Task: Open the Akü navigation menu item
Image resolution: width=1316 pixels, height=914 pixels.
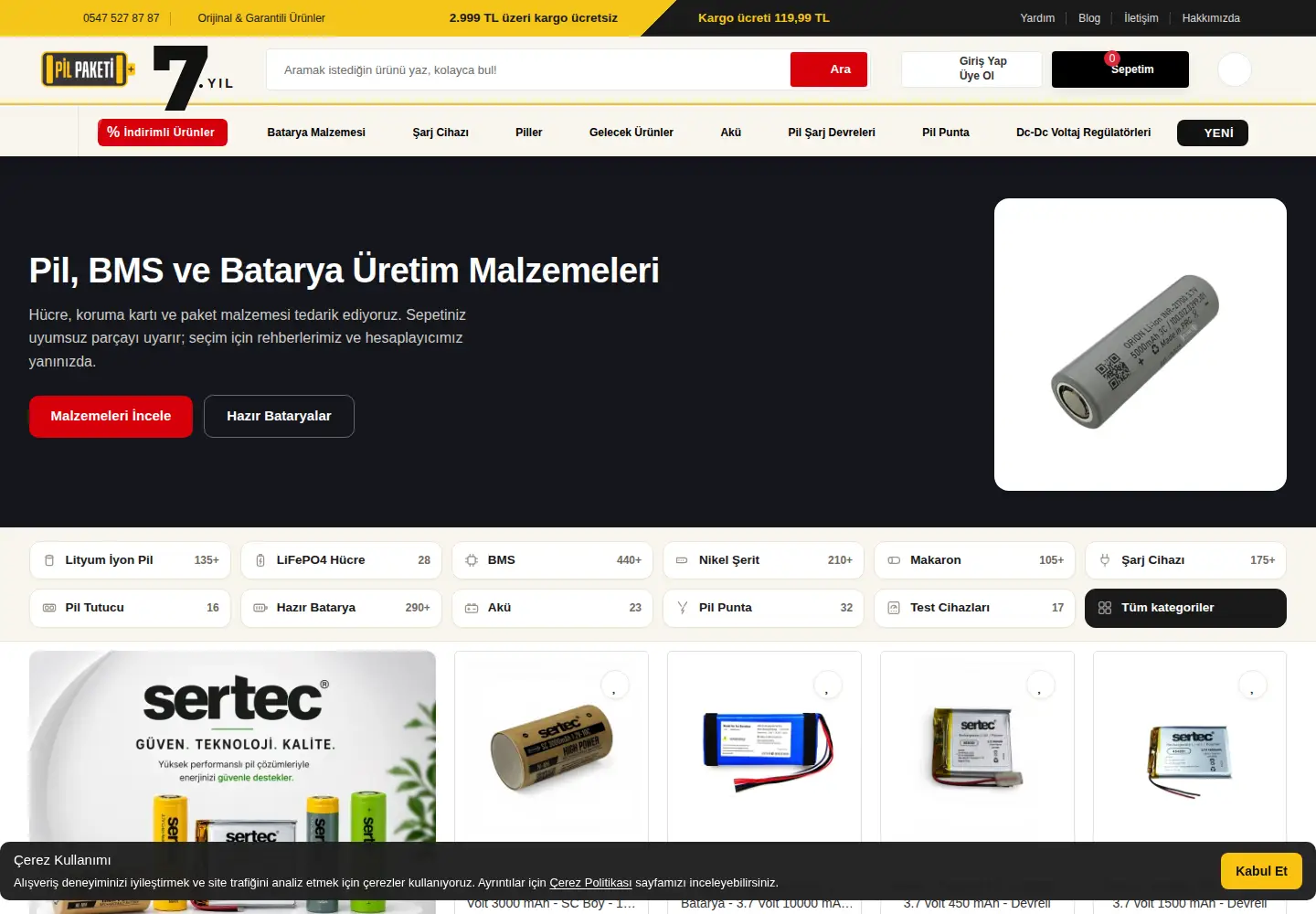Action: pos(731,133)
